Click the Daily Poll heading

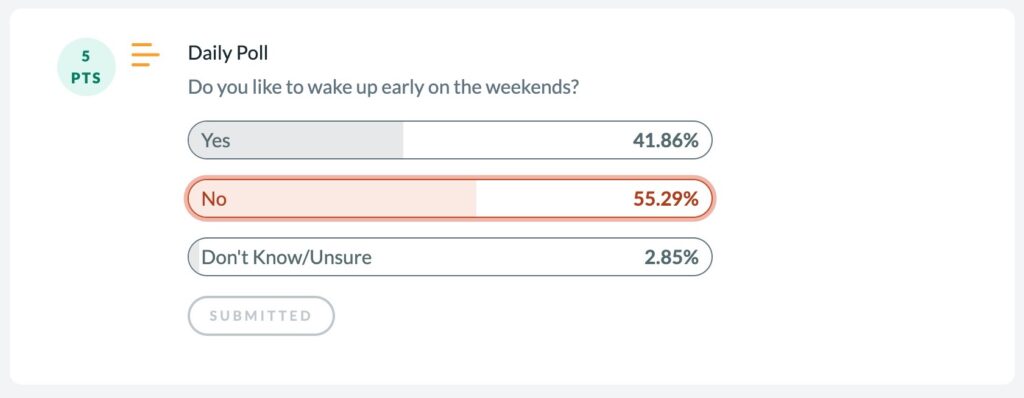pos(228,53)
